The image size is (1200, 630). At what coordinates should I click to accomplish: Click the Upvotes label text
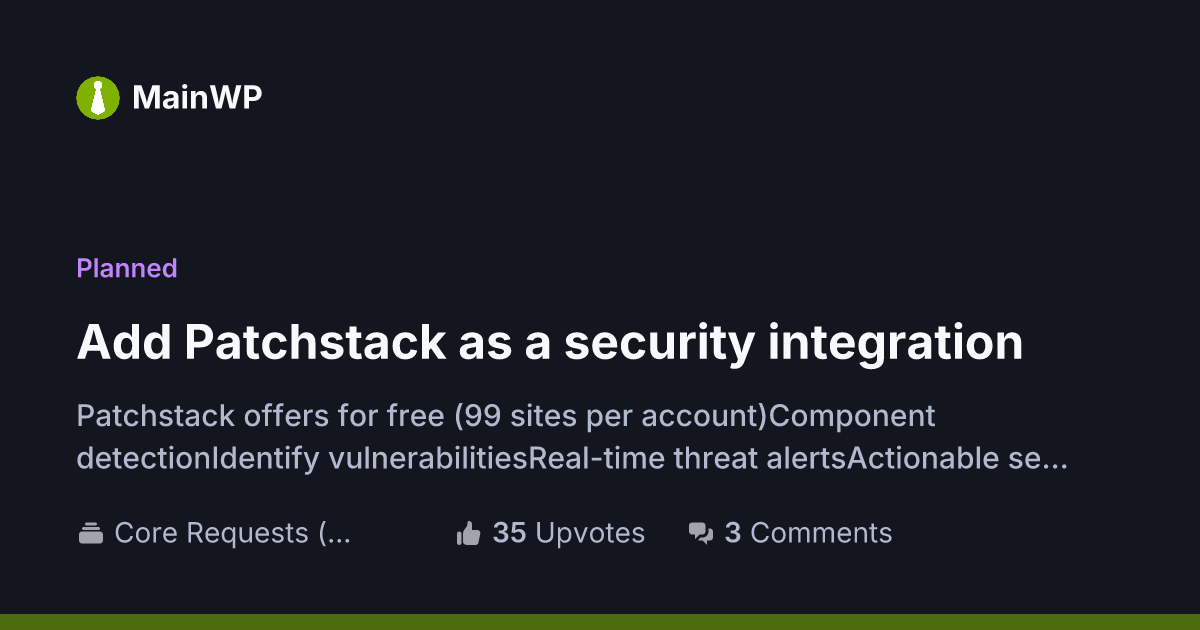pos(590,533)
